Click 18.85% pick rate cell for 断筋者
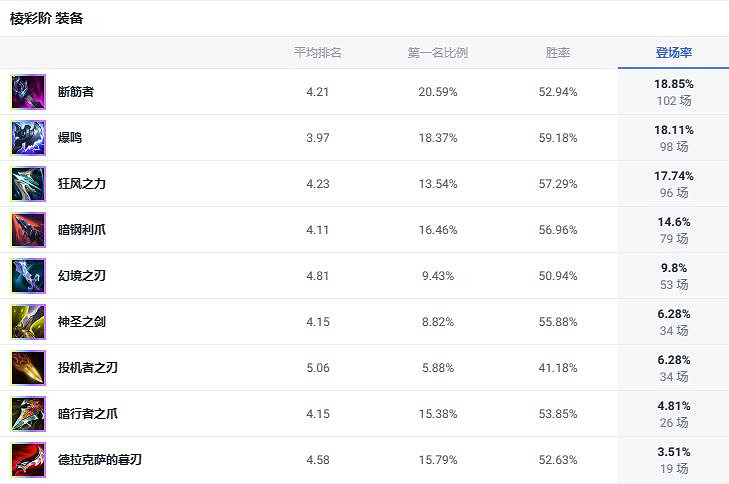This screenshot has height=484, width=729. tap(674, 84)
